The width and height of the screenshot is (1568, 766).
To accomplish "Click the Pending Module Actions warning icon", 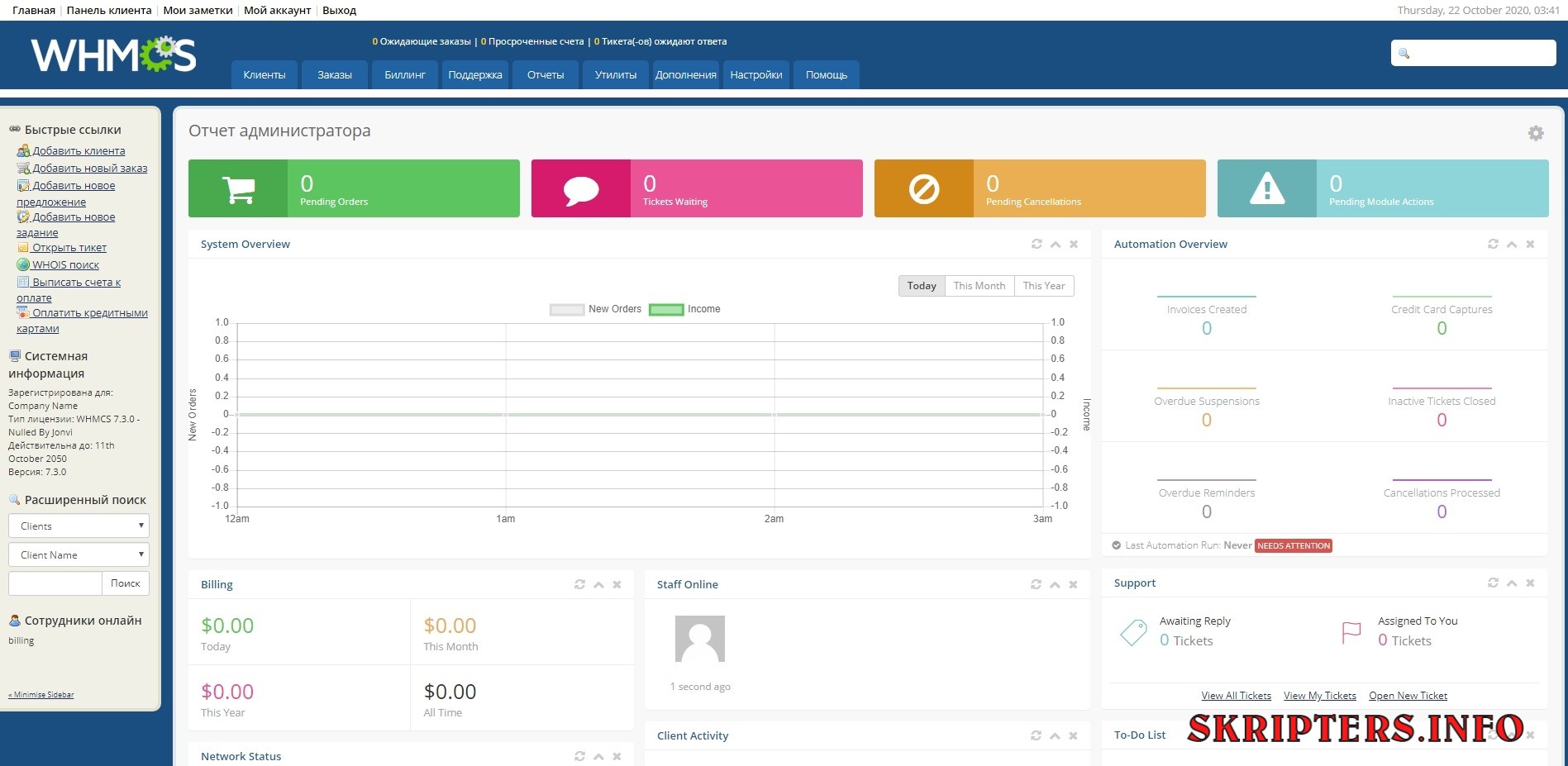I will coord(1267,188).
